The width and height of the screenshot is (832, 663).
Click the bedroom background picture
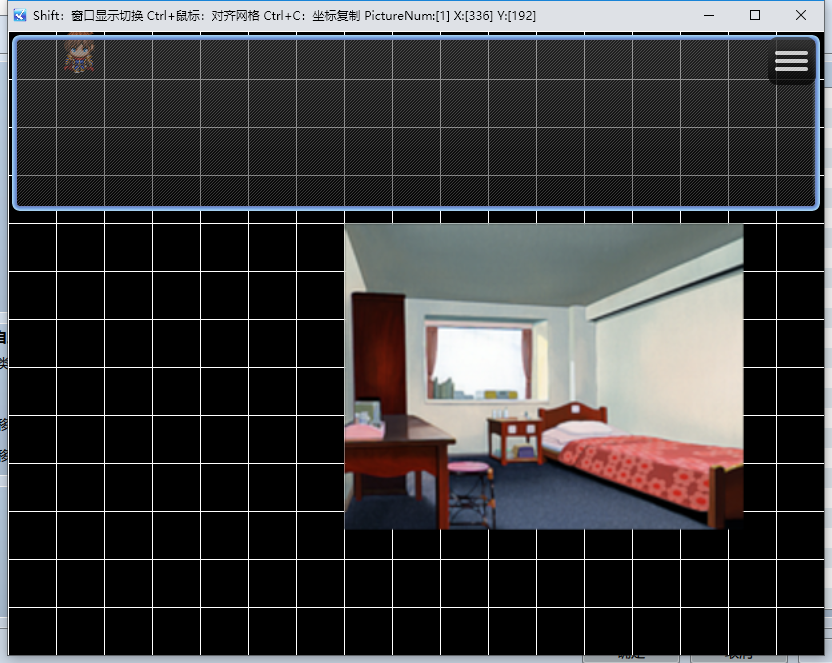coord(544,377)
